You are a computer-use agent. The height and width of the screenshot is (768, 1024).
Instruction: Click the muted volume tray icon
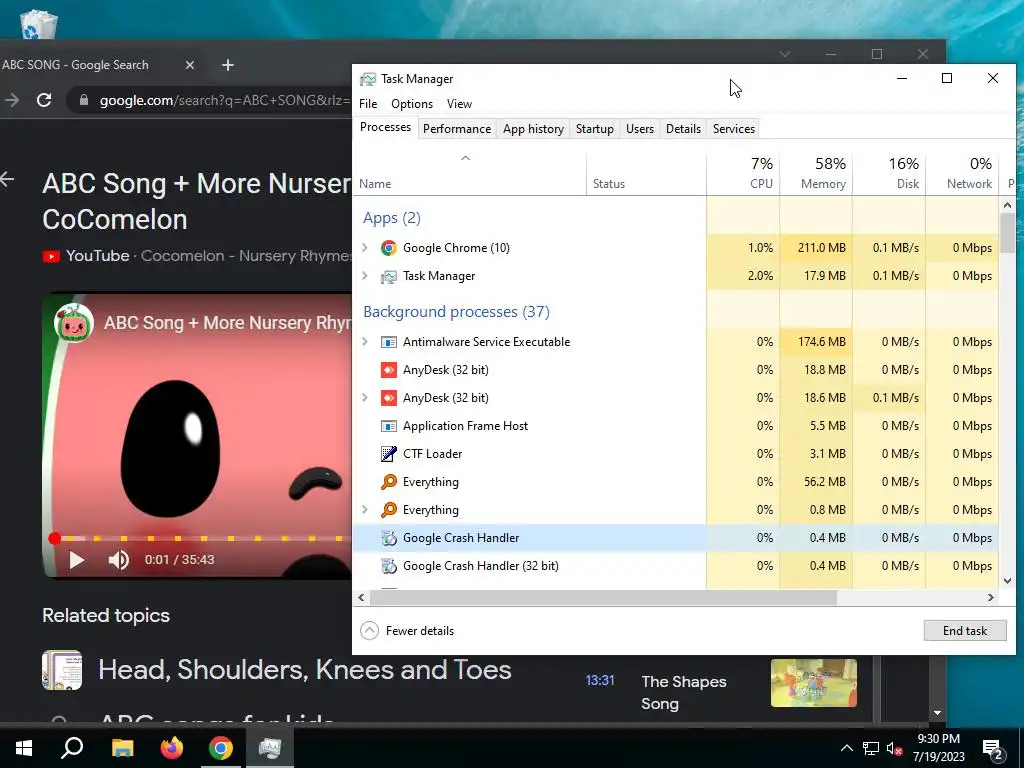[x=895, y=748]
